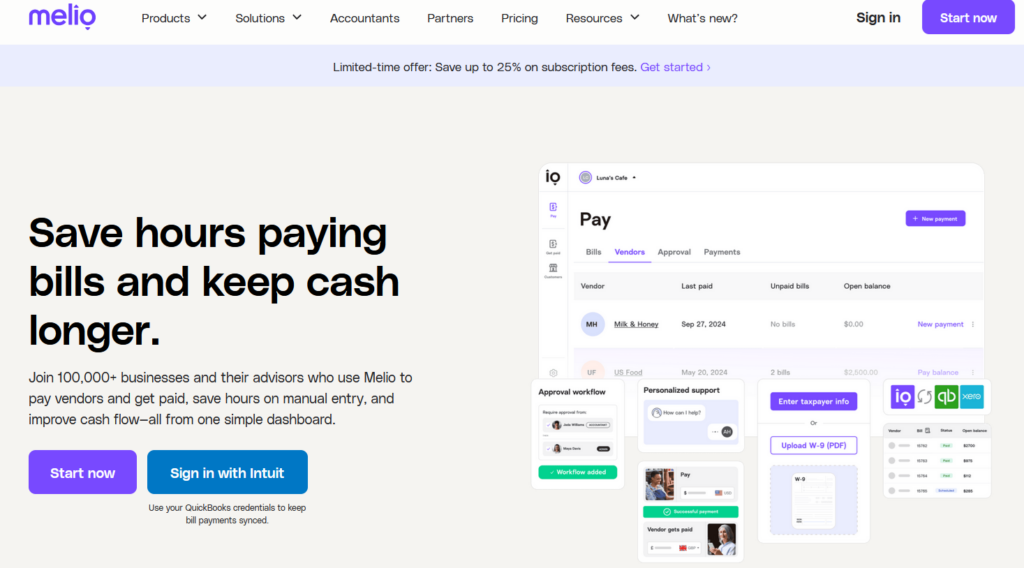Click Start now in the header

(x=968, y=18)
